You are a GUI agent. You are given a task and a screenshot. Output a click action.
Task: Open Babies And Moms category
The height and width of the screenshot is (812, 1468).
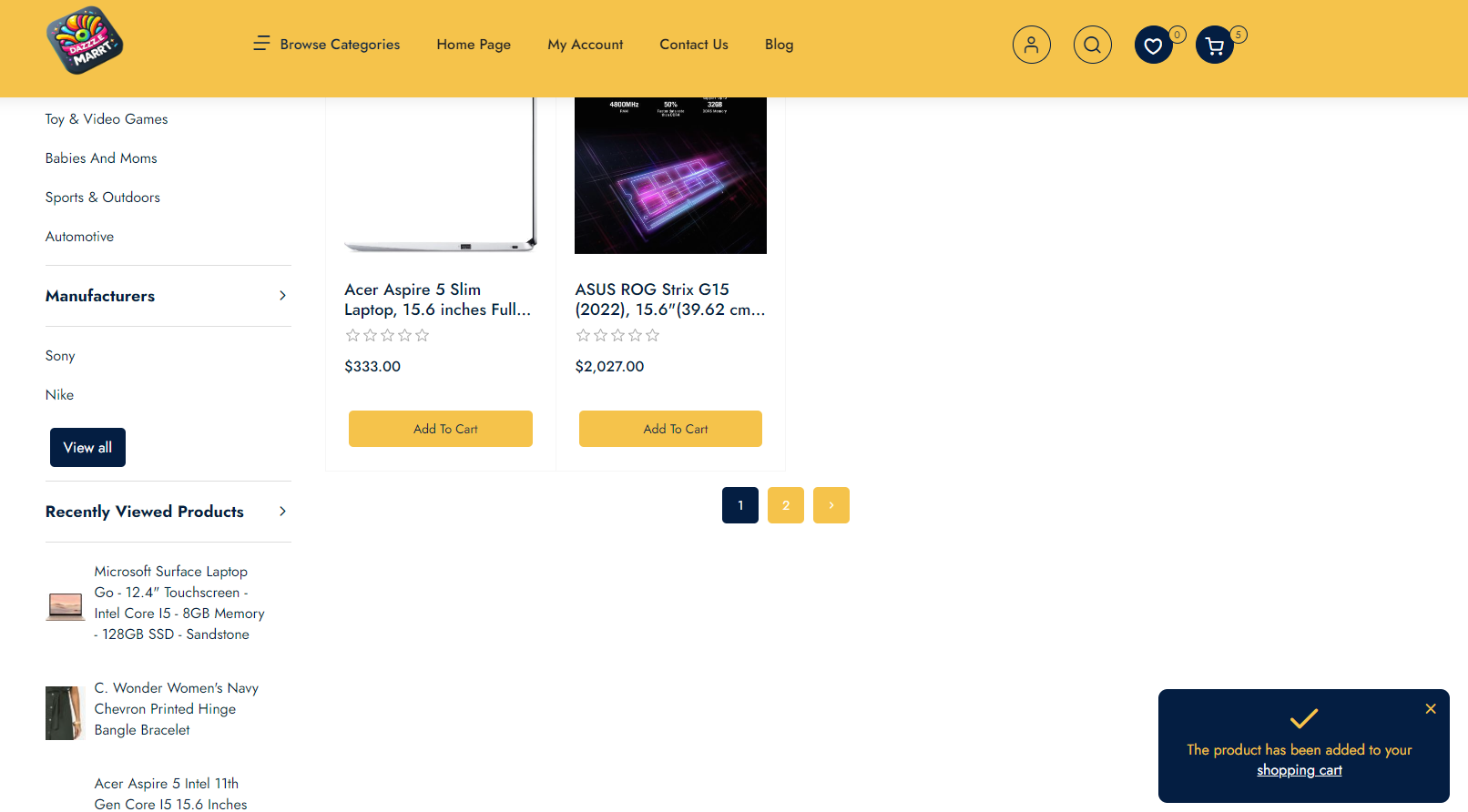click(x=101, y=158)
